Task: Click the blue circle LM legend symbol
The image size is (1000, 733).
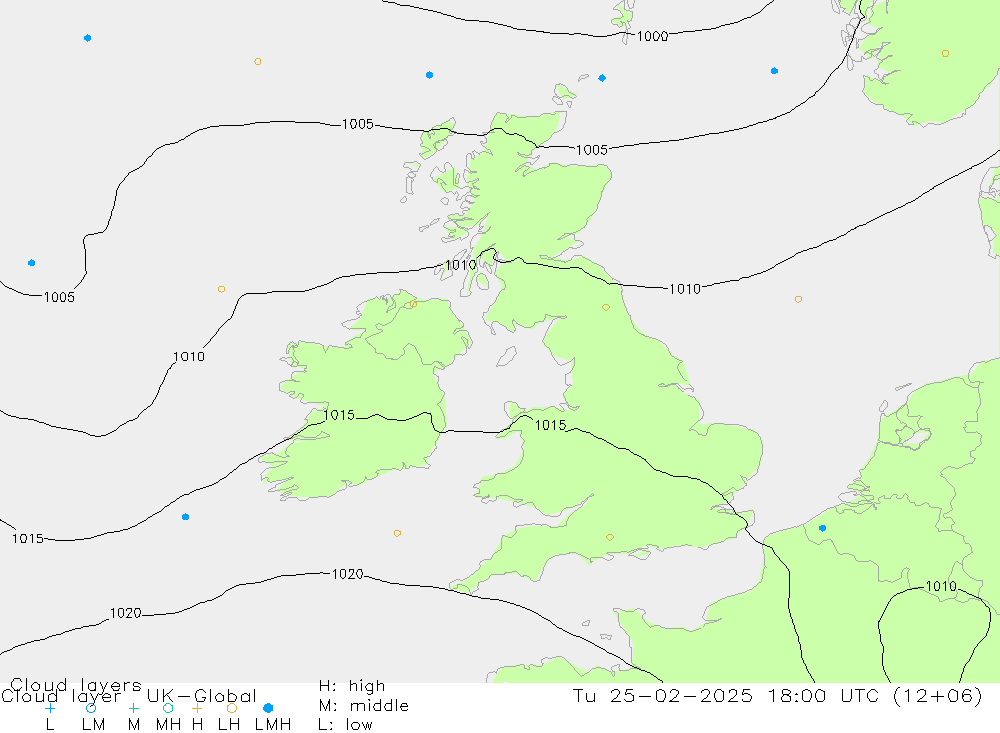Action: coord(91,708)
